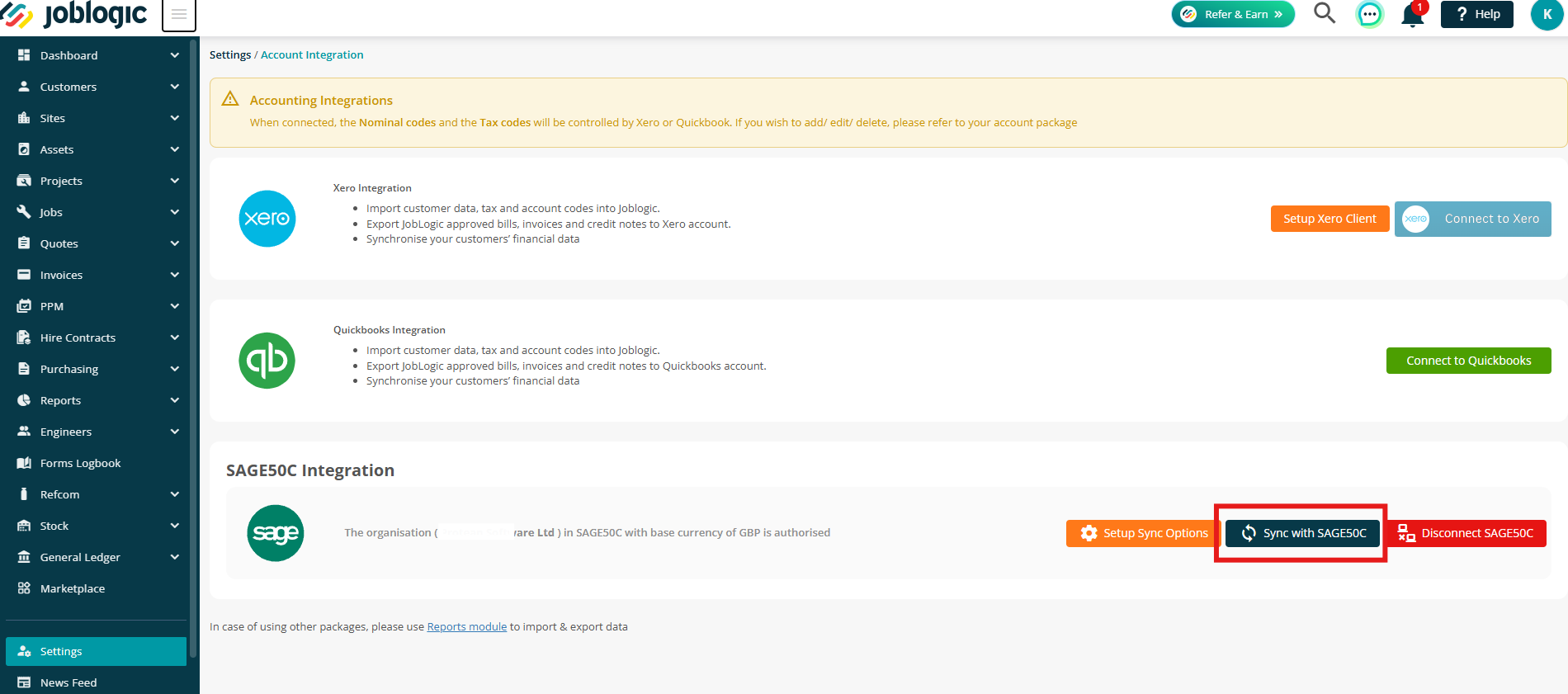The height and width of the screenshot is (694, 1568).
Task: Expand the Assets menu chevron
Action: pyautogui.click(x=175, y=149)
